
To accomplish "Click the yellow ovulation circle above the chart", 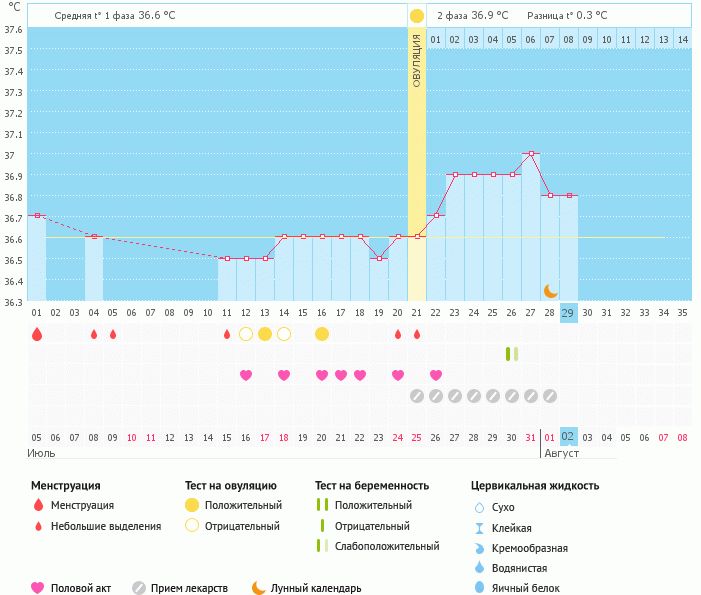I will pos(417,16).
